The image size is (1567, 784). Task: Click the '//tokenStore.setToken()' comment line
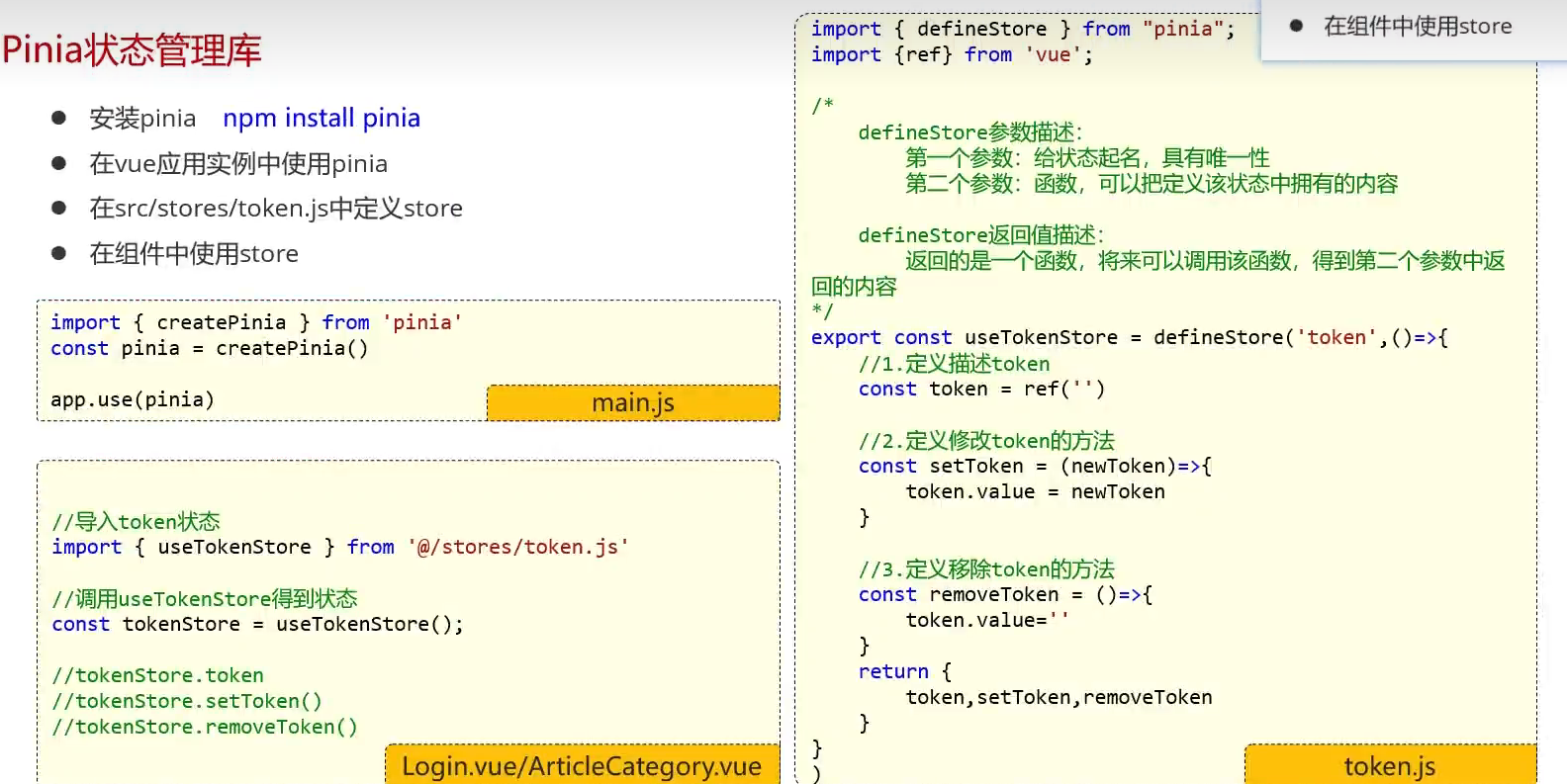(187, 701)
